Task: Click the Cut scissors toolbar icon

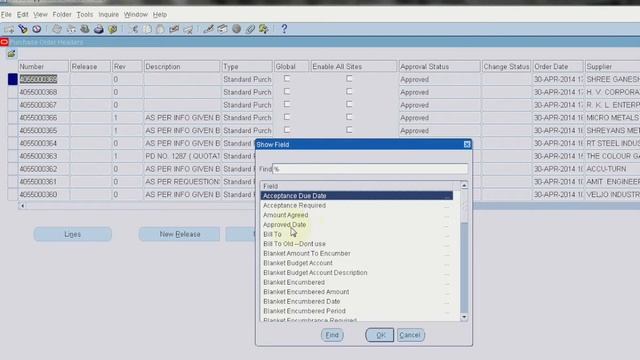Action: pos(134,29)
